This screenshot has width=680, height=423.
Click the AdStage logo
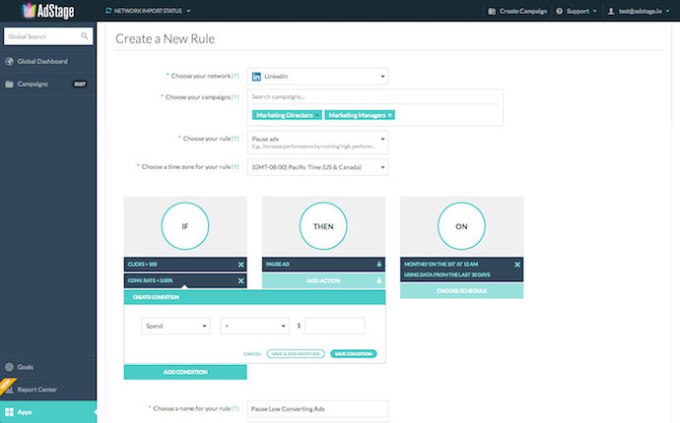pos(49,11)
